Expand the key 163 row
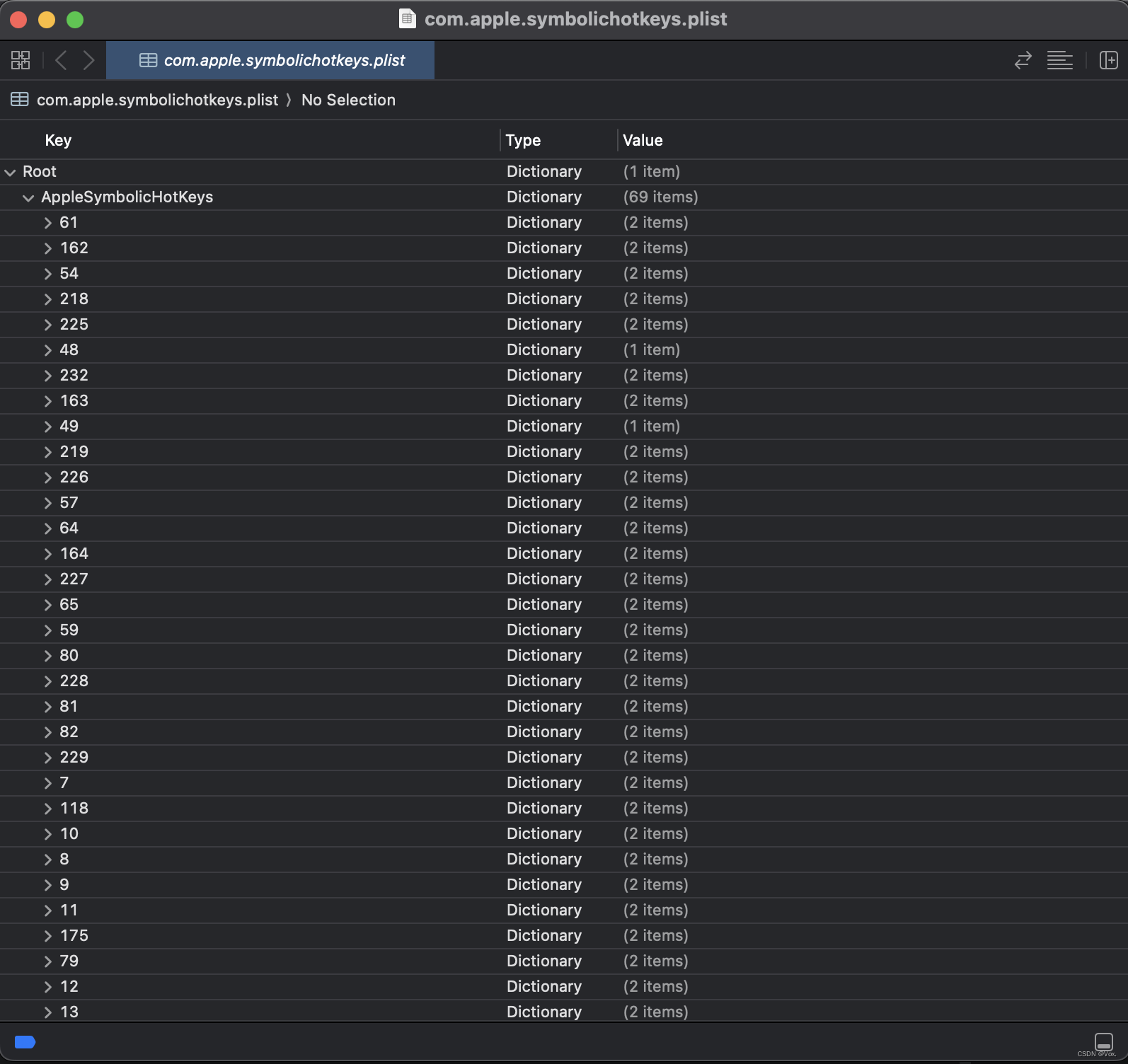The width and height of the screenshot is (1128, 1064). point(47,401)
